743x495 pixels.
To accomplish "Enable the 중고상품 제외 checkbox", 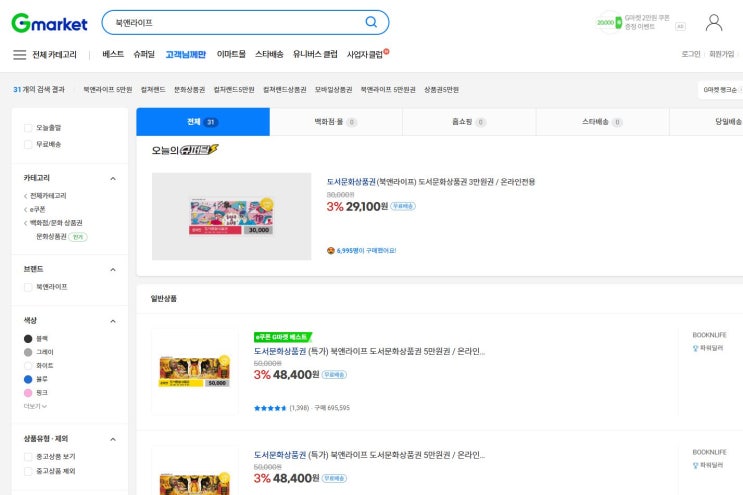I will pyautogui.click(x=28, y=471).
